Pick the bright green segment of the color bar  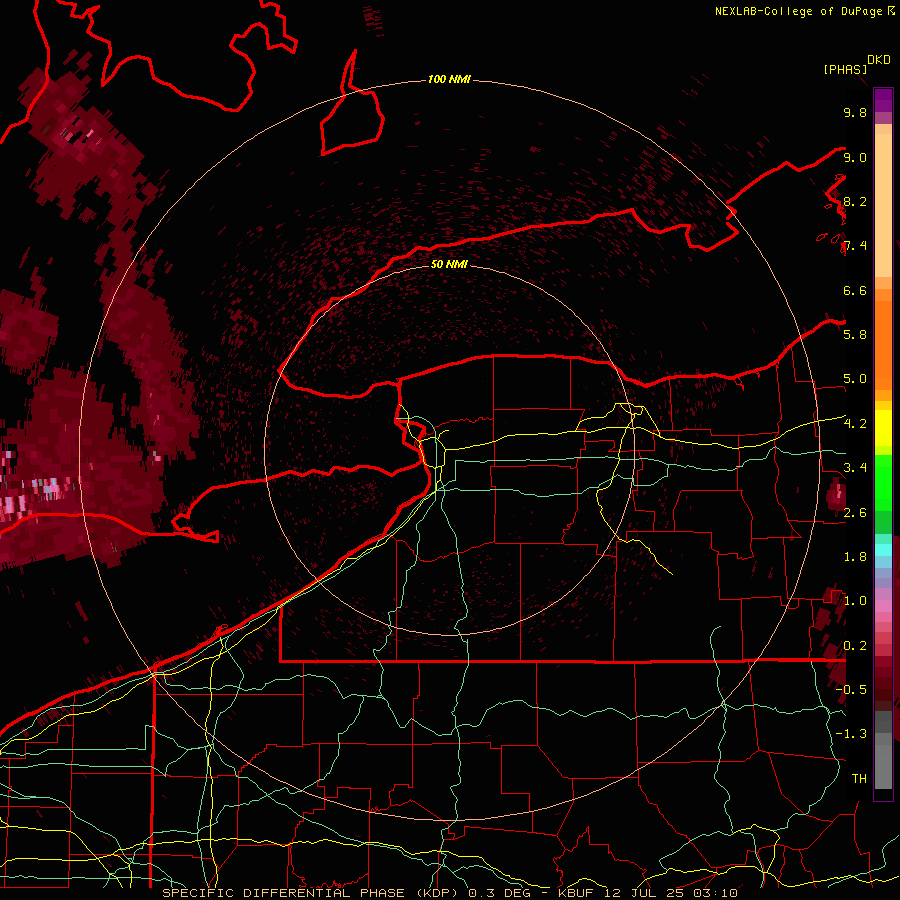(883, 483)
